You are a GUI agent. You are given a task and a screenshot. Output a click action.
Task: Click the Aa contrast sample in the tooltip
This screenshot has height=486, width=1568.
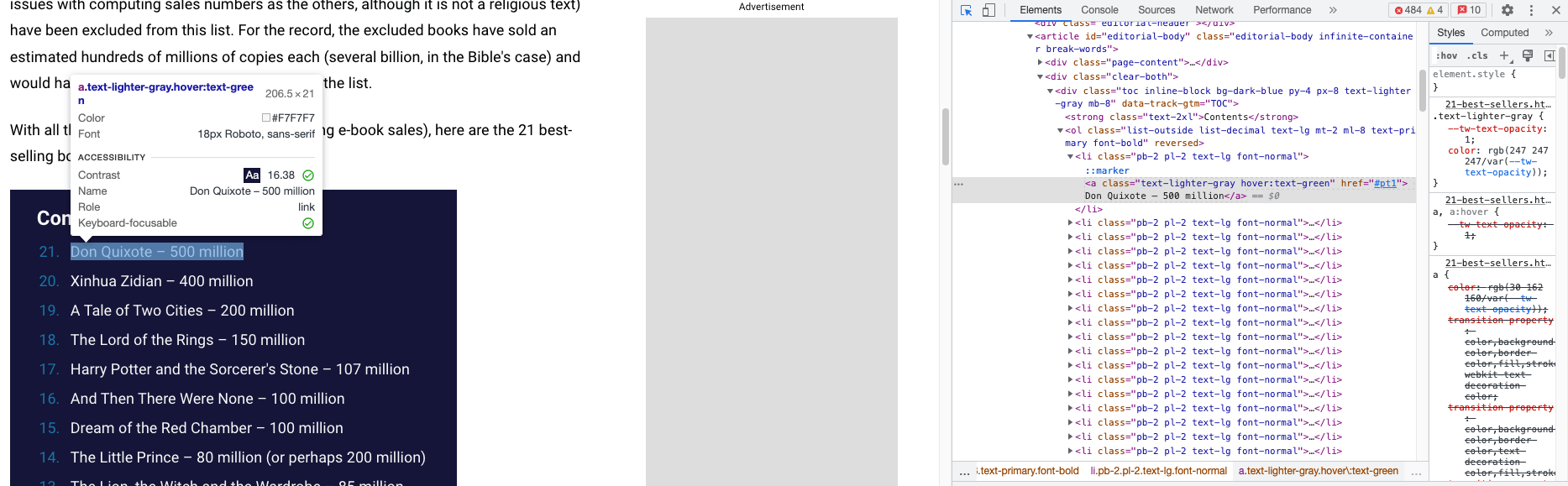point(252,175)
